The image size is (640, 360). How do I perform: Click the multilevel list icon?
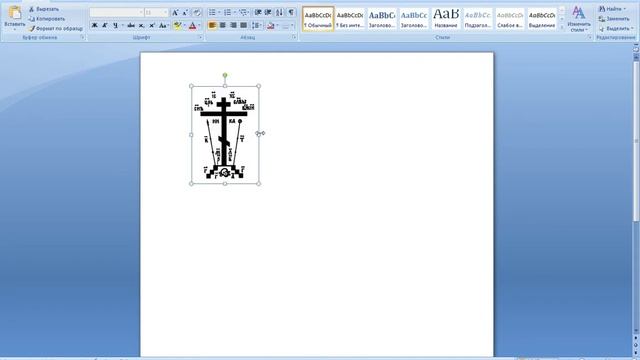243,13
